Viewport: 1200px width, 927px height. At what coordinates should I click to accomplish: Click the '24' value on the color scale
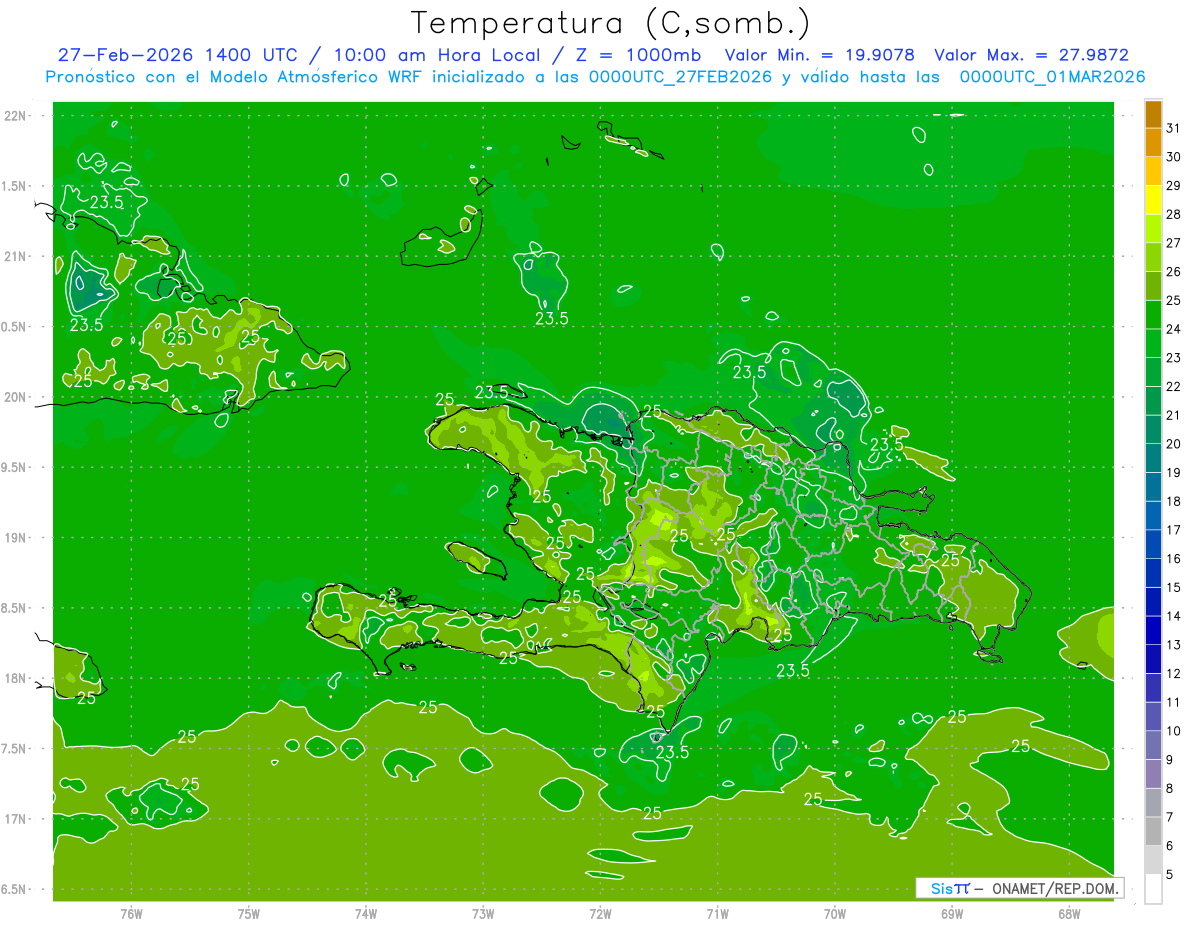1174,329
